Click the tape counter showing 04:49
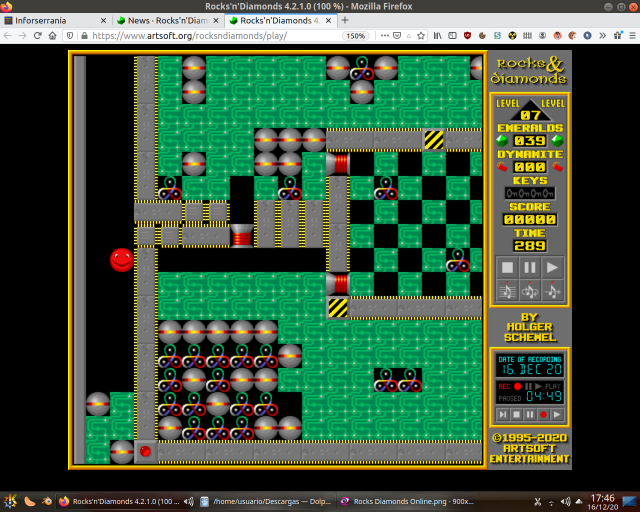The image size is (640, 512). 544,396
